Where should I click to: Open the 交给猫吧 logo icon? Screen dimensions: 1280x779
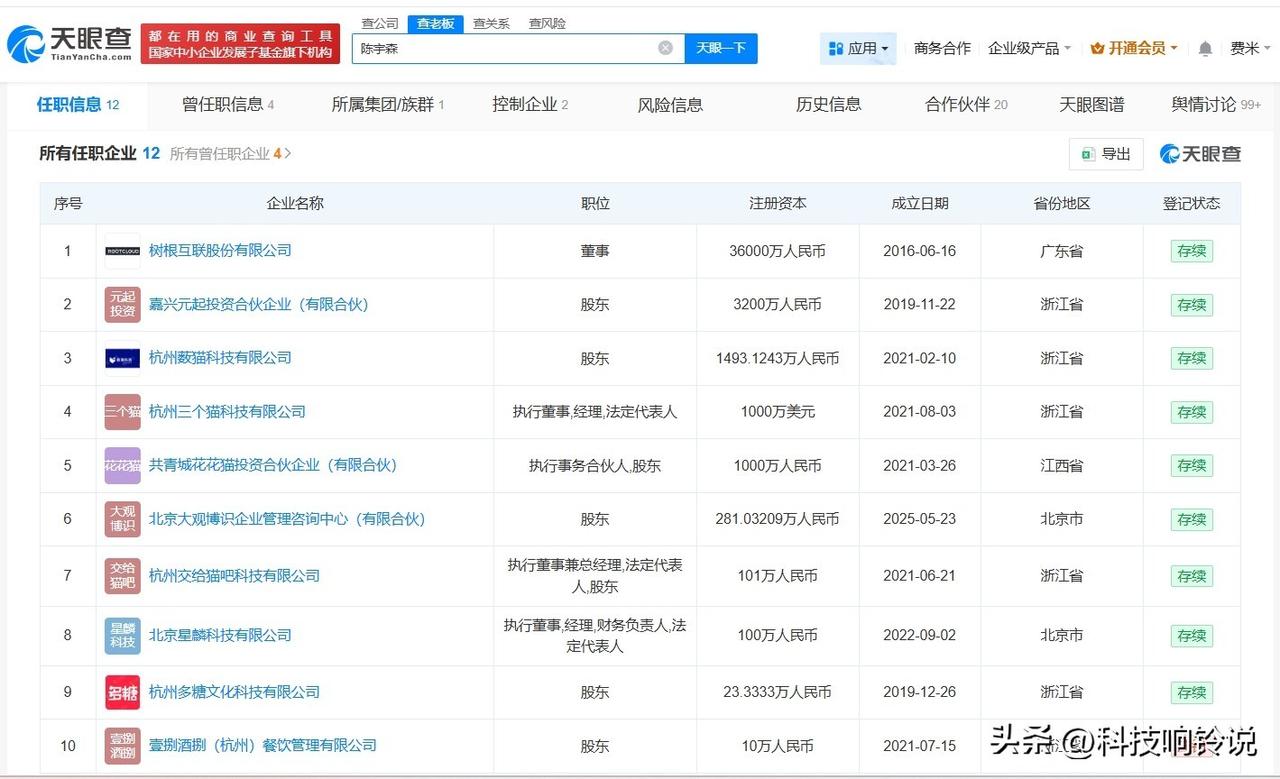point(122,576)
